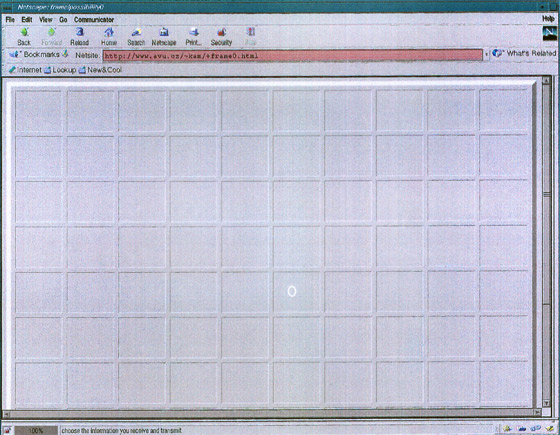The height and width of the screenshot is (435, 560).
Task: Select the Lookup personal toolbar item
Action: pos(60,70)
